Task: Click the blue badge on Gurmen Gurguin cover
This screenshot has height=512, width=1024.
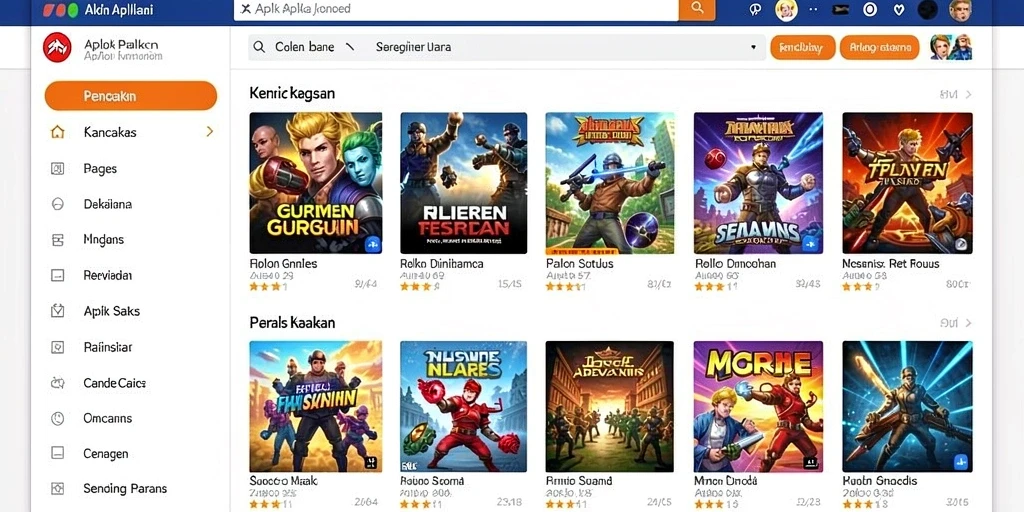Action: (x=373, y=244)
